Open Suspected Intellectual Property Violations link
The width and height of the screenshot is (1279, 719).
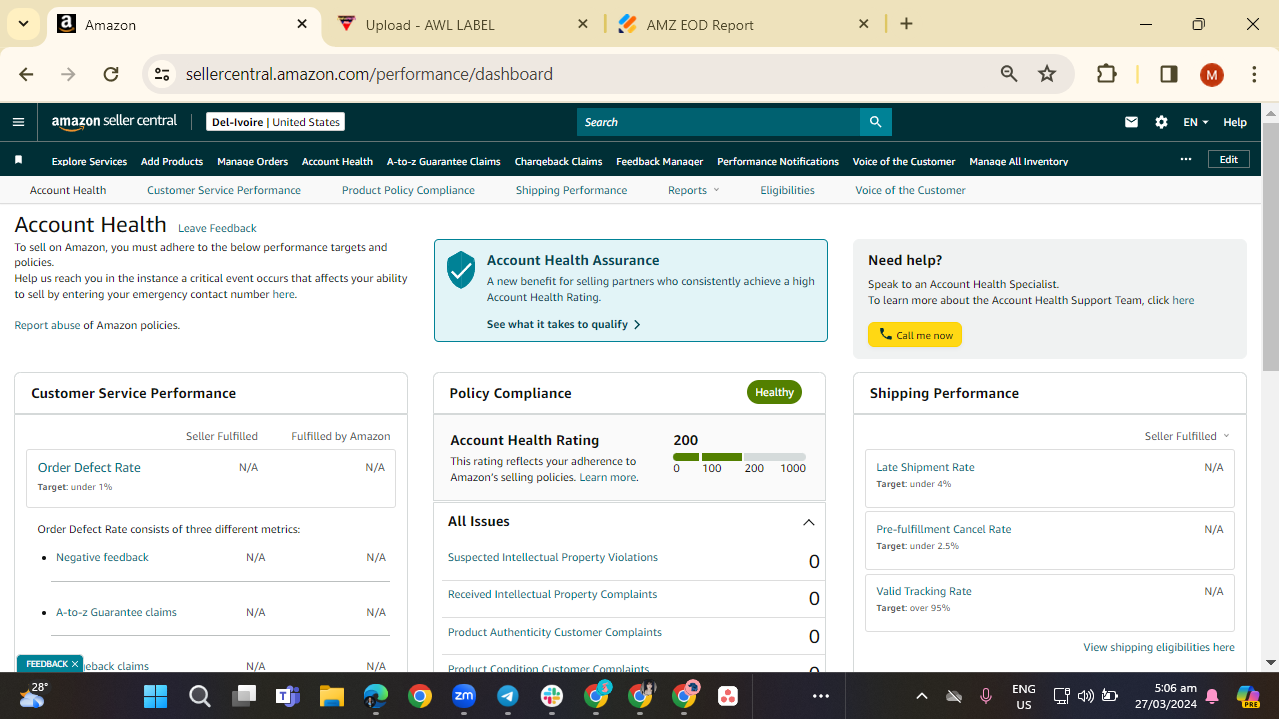tap(553, 557)
